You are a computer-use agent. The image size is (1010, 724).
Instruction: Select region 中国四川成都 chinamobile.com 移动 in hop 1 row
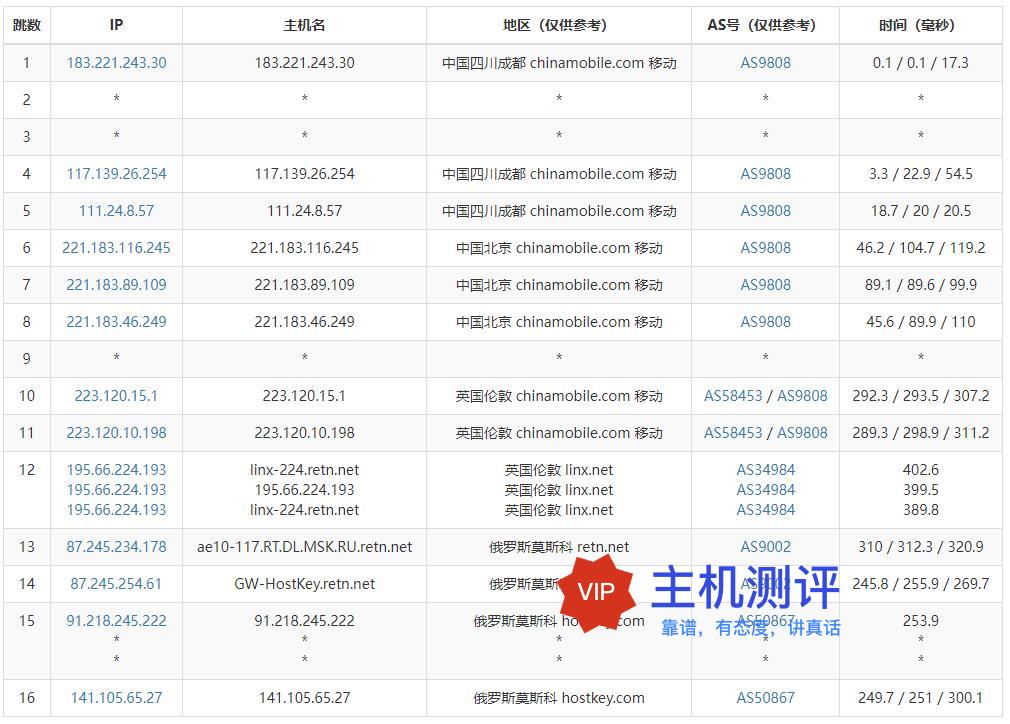[558, 62]
